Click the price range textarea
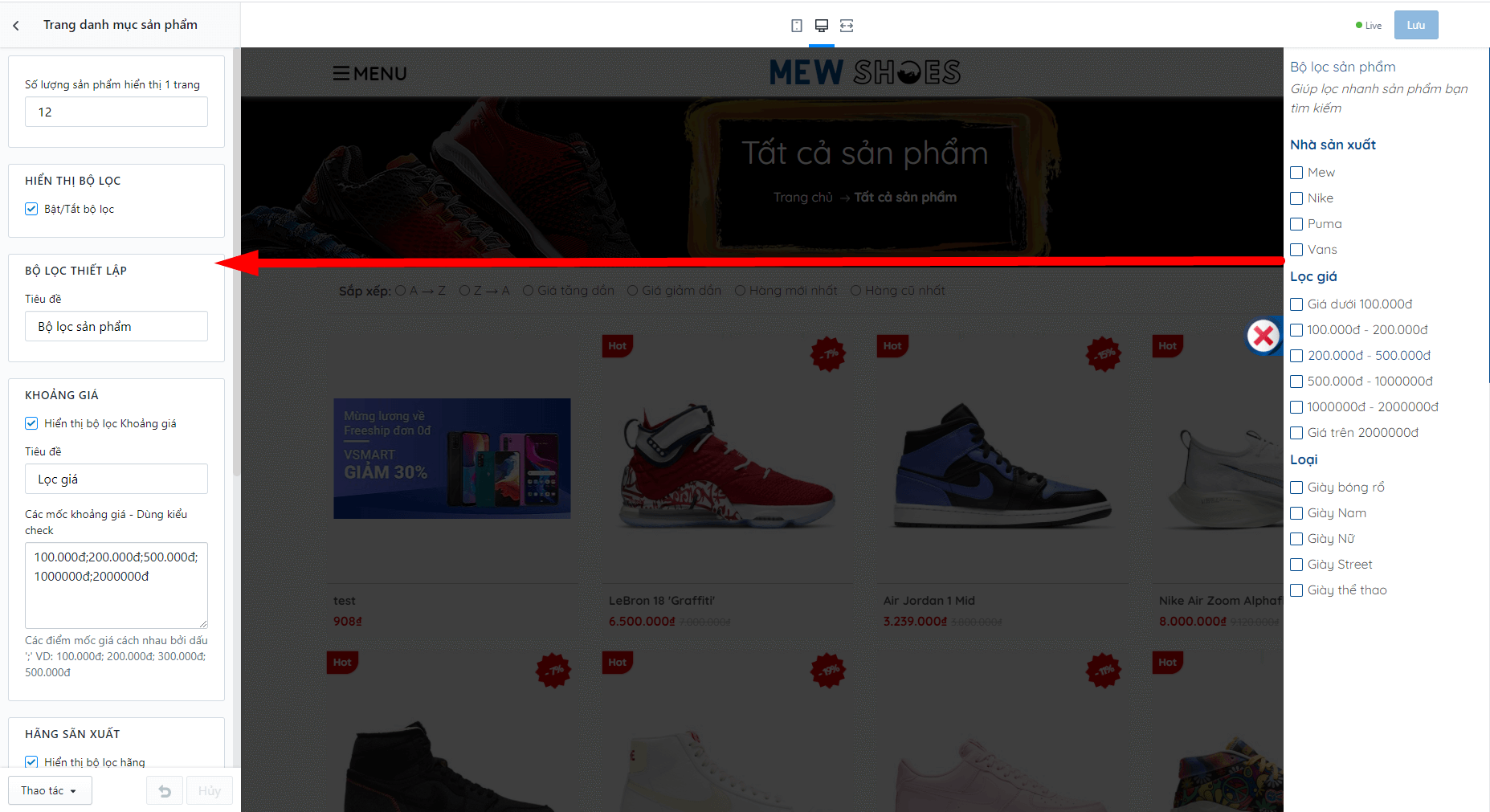Screen dimensions: 1490x812 coord(116,586)
